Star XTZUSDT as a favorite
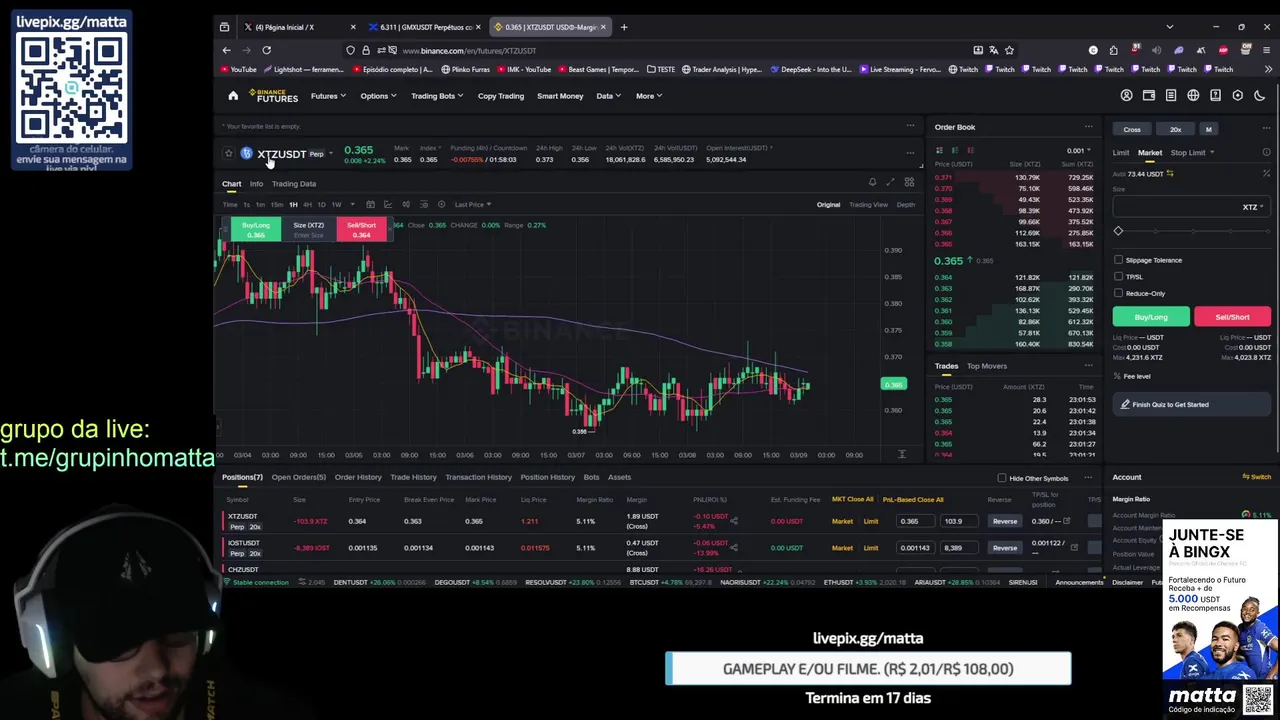 [229, 153]
